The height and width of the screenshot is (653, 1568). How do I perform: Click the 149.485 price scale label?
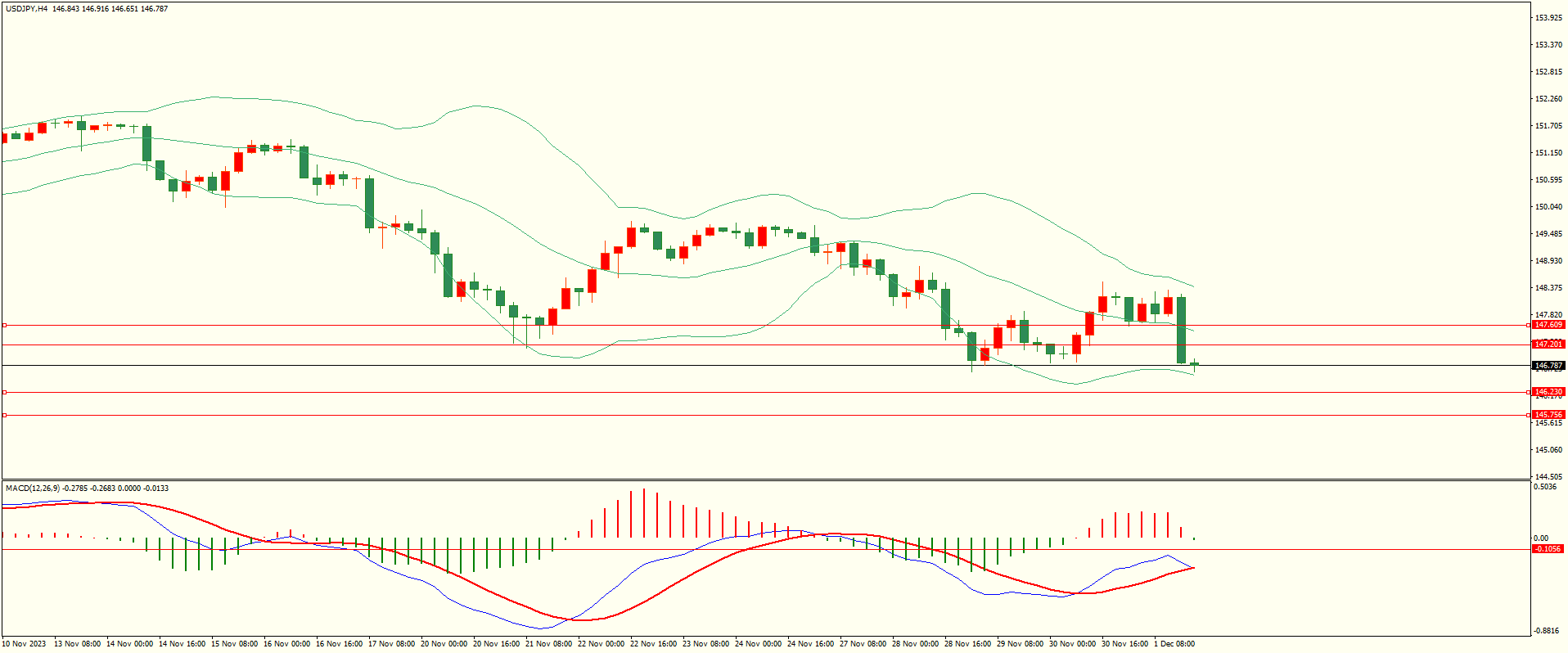click(x=1548, y=234)
